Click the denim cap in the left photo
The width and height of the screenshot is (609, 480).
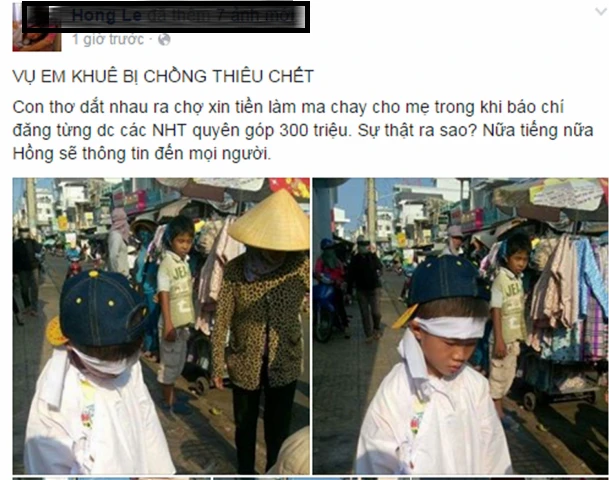102,308
